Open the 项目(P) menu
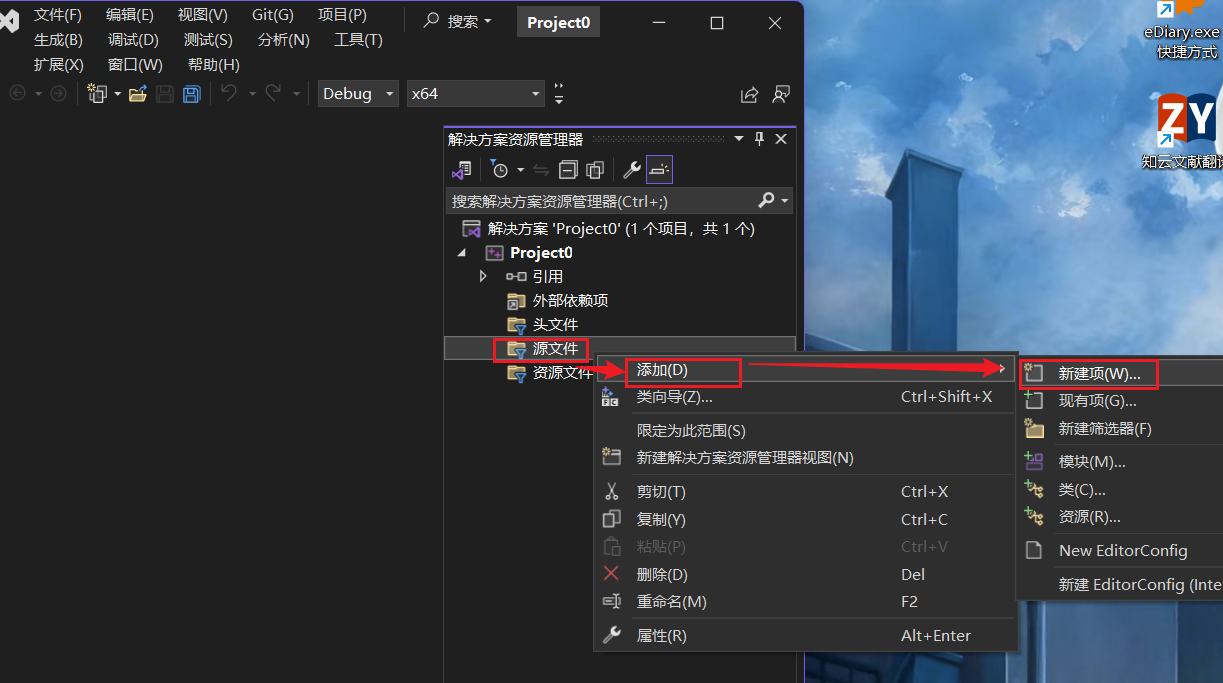This screenshot has height=683, width=1223. [343, 15]
